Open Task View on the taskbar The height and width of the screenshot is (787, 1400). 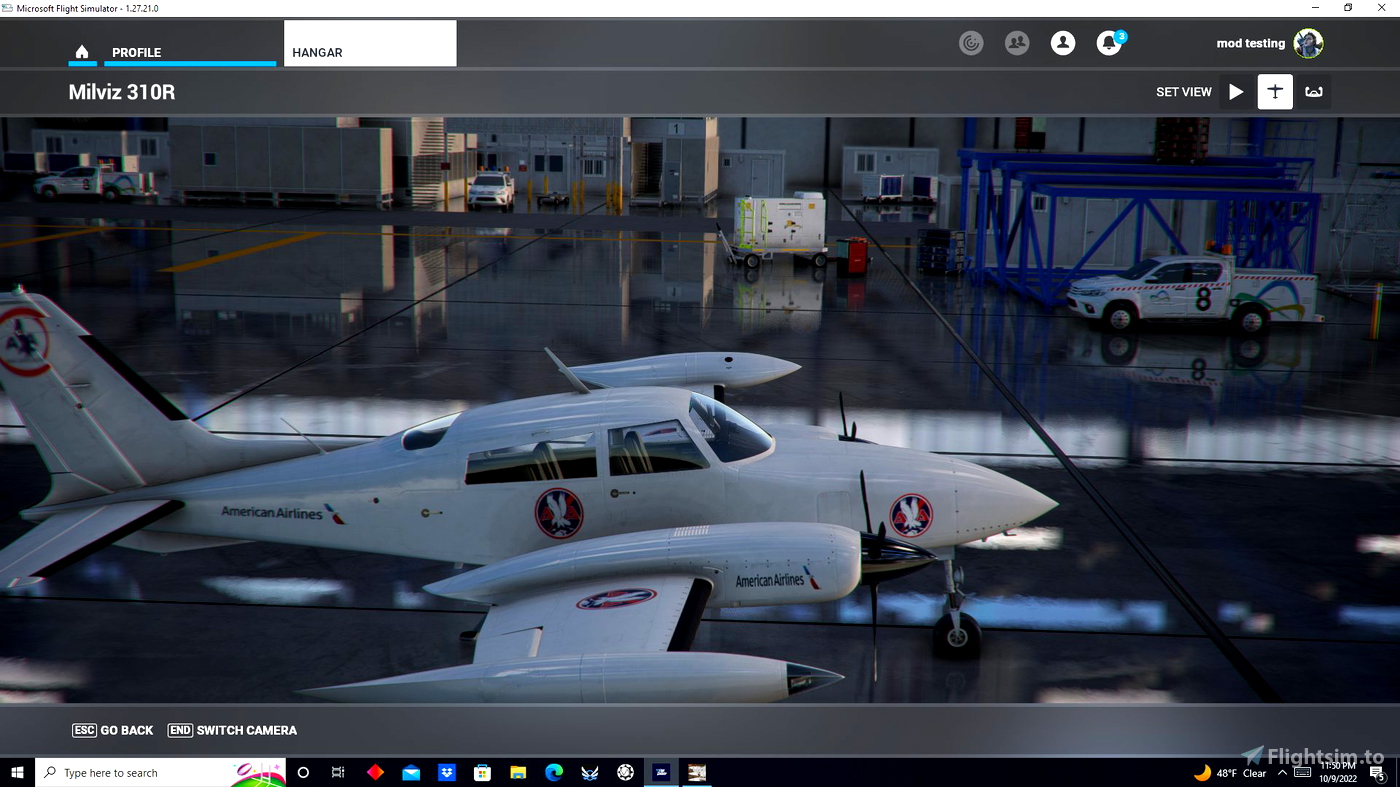tap(338, 773)
